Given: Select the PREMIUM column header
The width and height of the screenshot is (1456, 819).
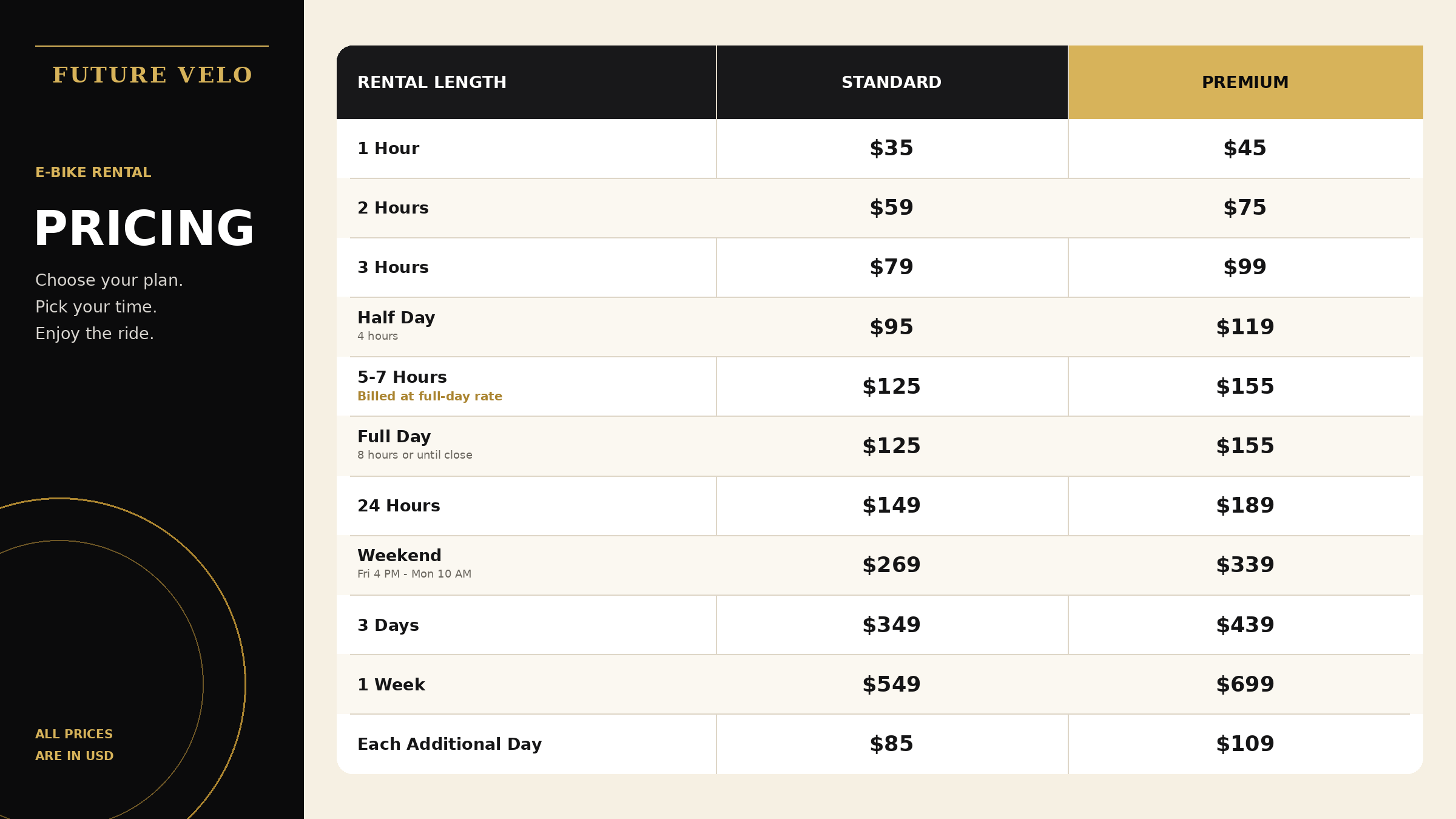Looking at the screenshot, I should 1245,82.
